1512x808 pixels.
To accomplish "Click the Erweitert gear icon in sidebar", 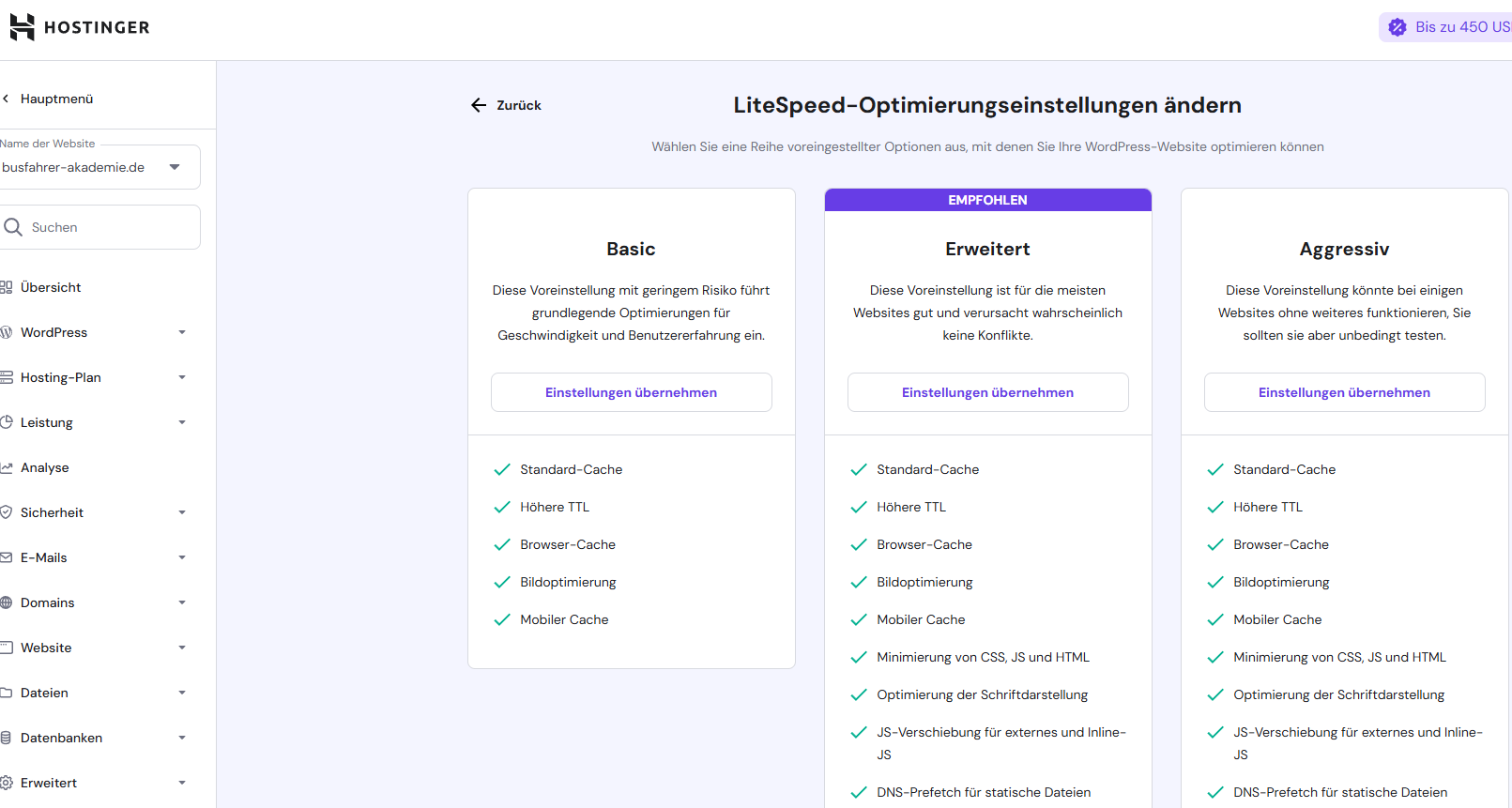I will pyautogui.click(x=6, y=783).
